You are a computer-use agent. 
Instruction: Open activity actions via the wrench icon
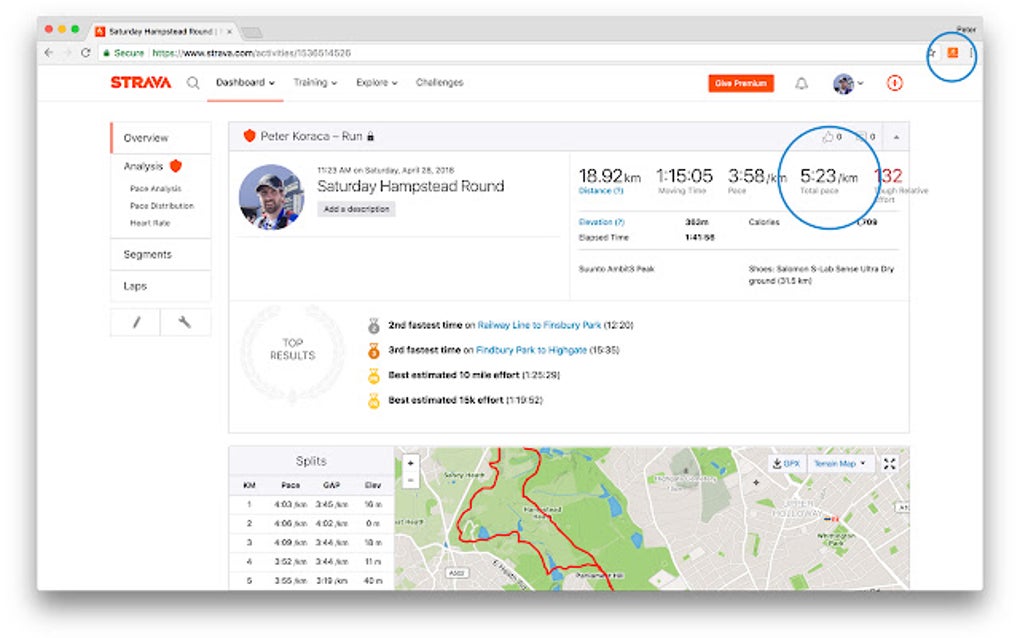pos(184,322)
